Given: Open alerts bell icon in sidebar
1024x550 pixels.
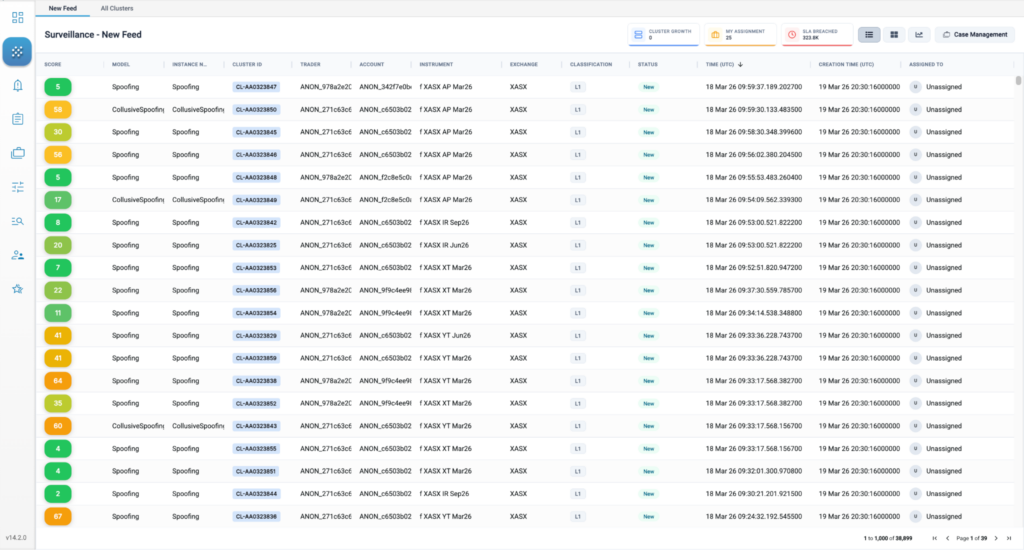Looking at the screenshot, I should pyautogui.click(x=18, y=86).
